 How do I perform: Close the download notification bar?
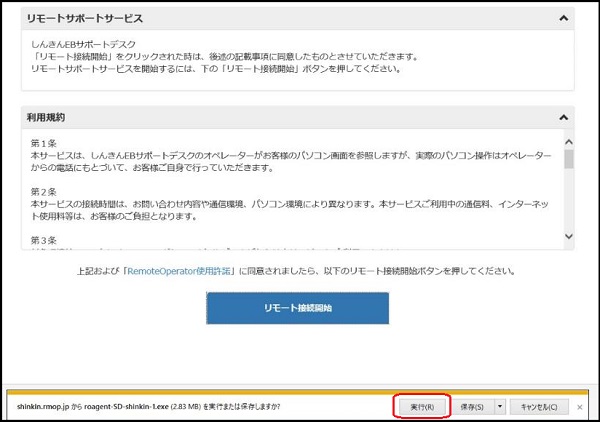tap(580, 407)
